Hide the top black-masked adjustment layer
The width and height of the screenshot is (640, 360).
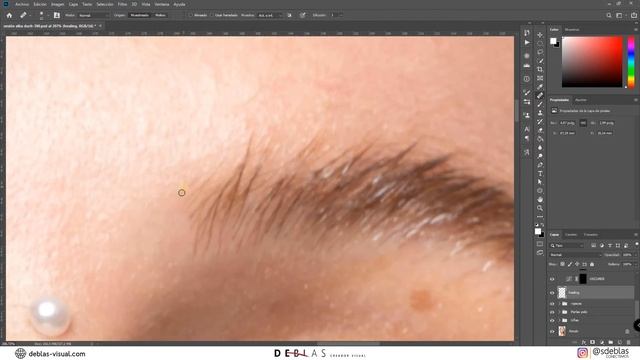coord(552,279)
